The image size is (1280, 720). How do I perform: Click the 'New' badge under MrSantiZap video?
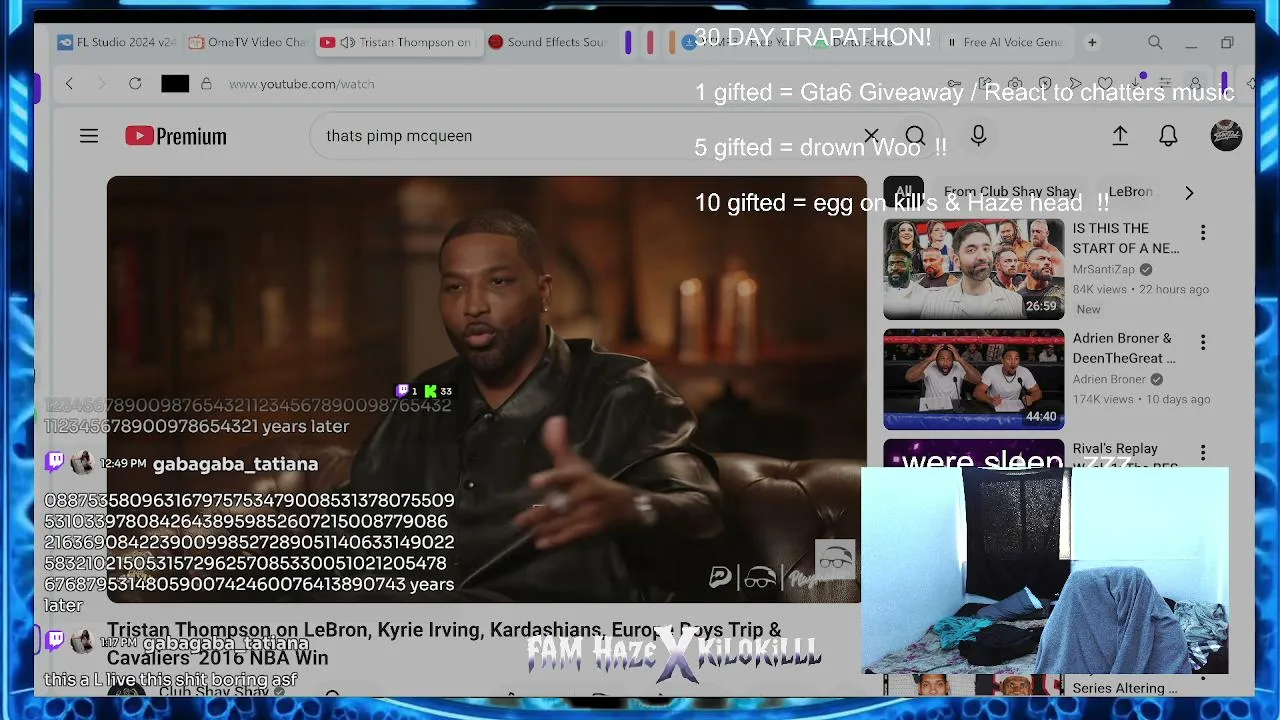(x=1088, y=309)
